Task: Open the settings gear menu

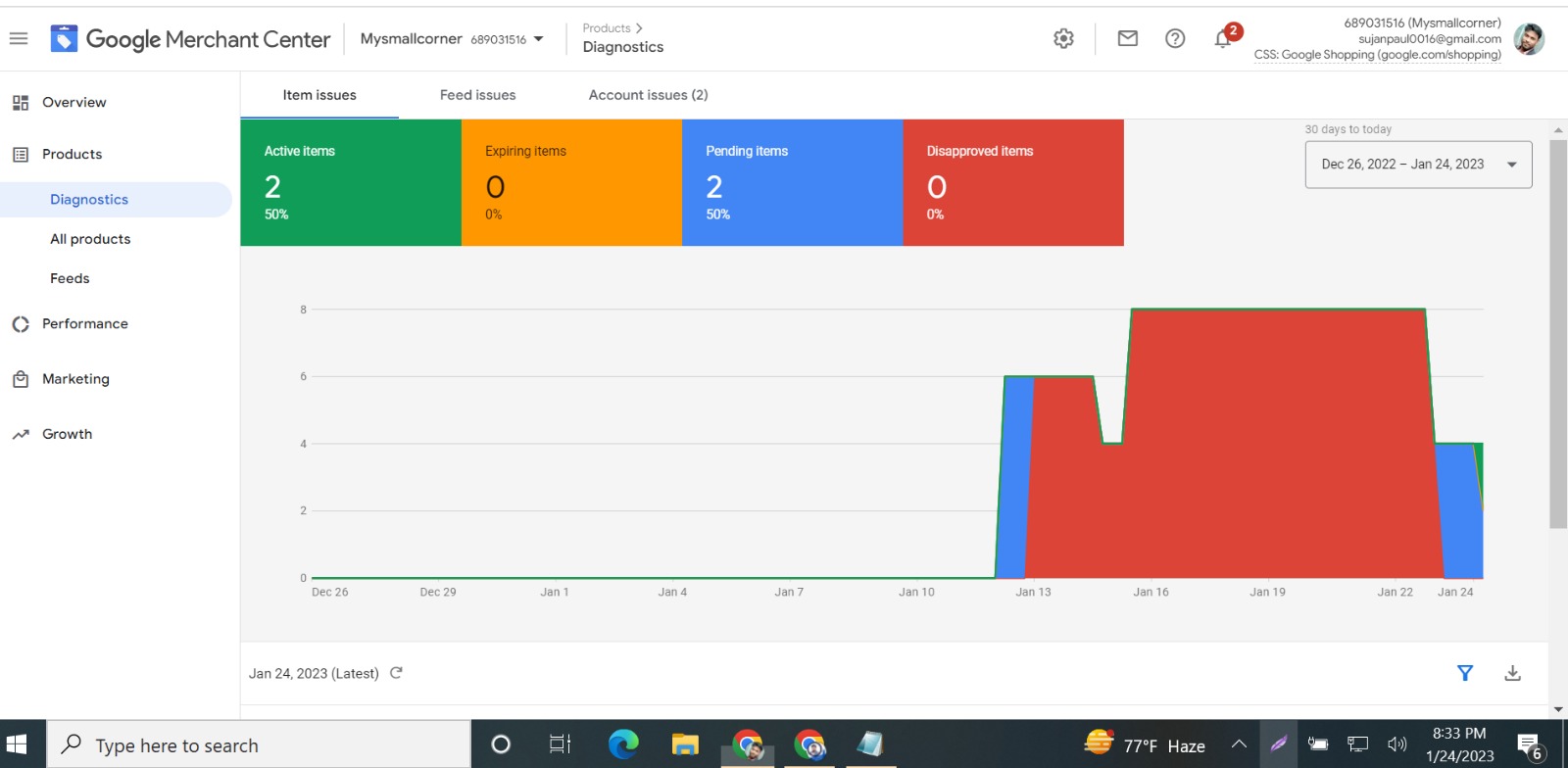Action: [1063, 38]
